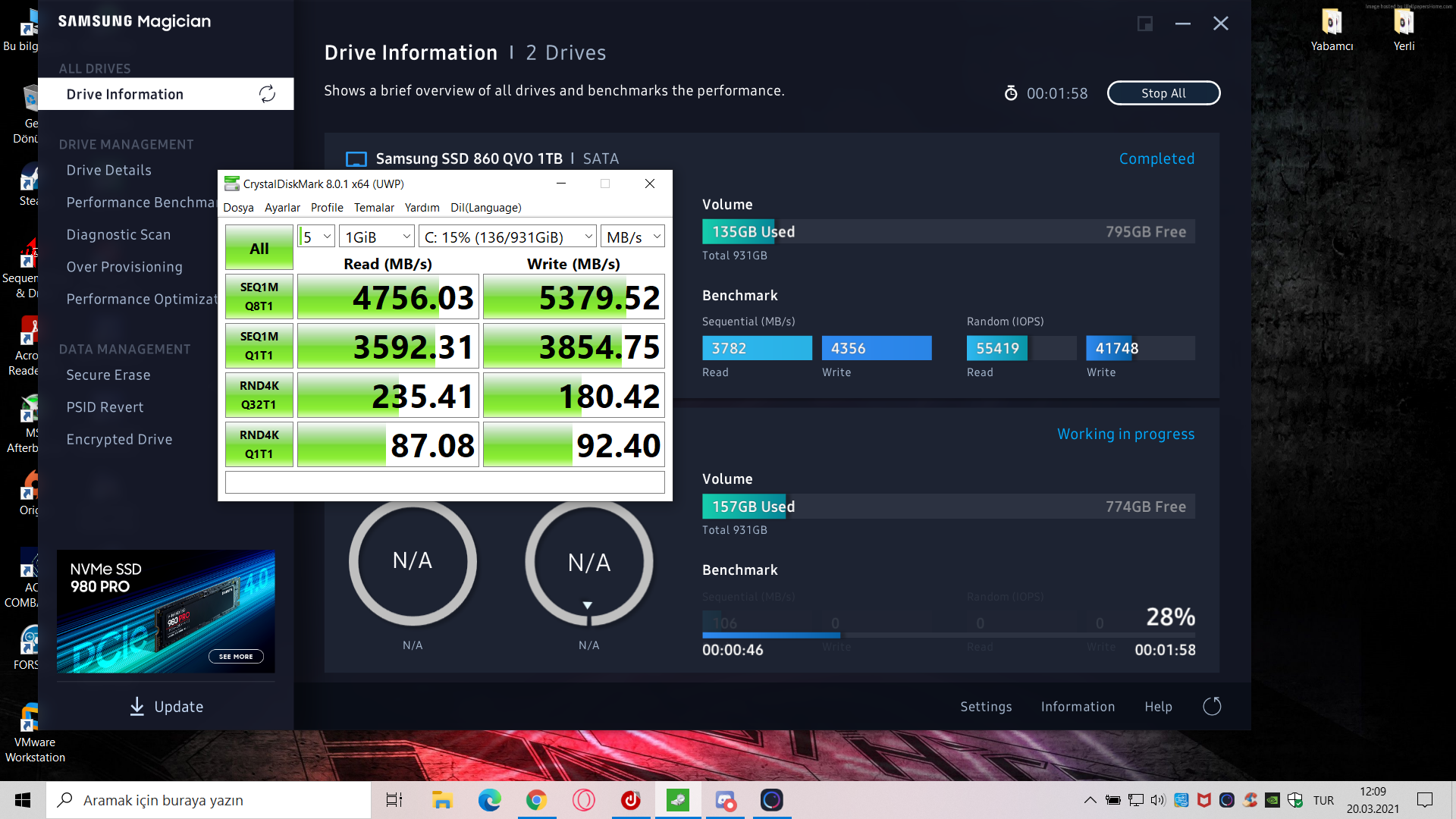Open Over Provisioning in the sidebar
This screenshot has height=819, width=1456.
click(124, 267)
